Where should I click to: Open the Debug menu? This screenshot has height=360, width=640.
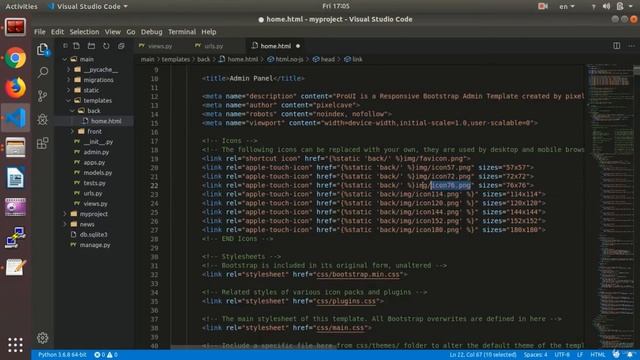(151, 32)
